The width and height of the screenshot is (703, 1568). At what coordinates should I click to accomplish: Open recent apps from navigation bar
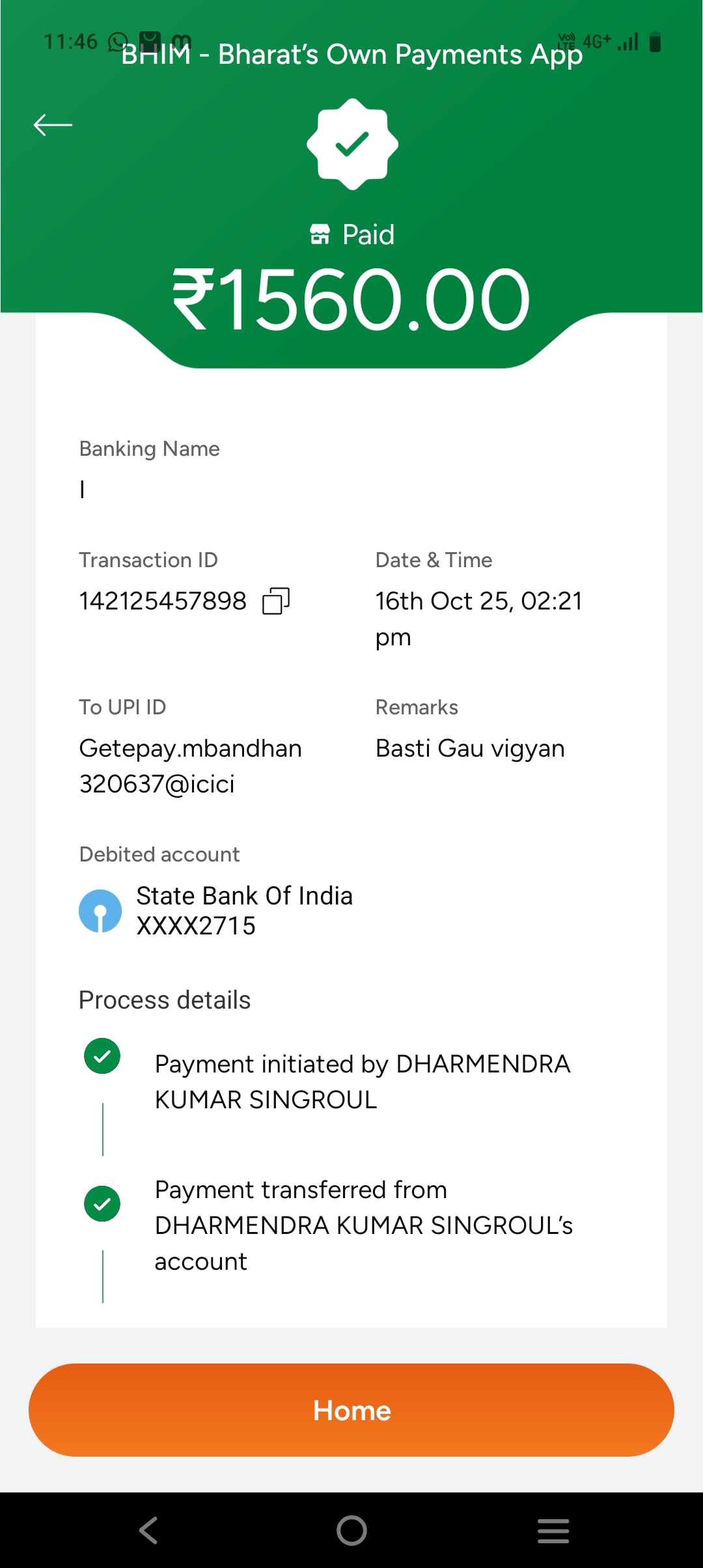point(553,1530)
